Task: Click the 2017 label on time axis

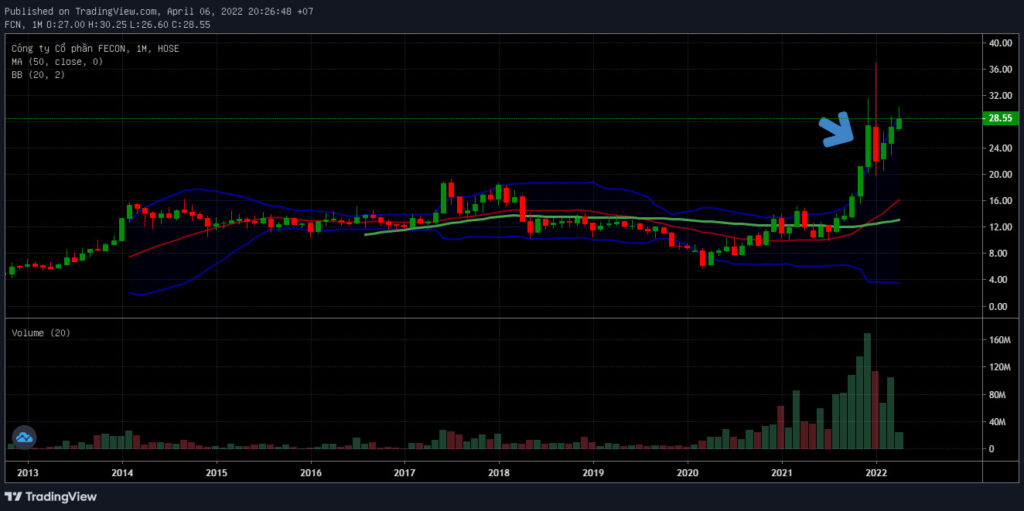Action: [405, 472]
